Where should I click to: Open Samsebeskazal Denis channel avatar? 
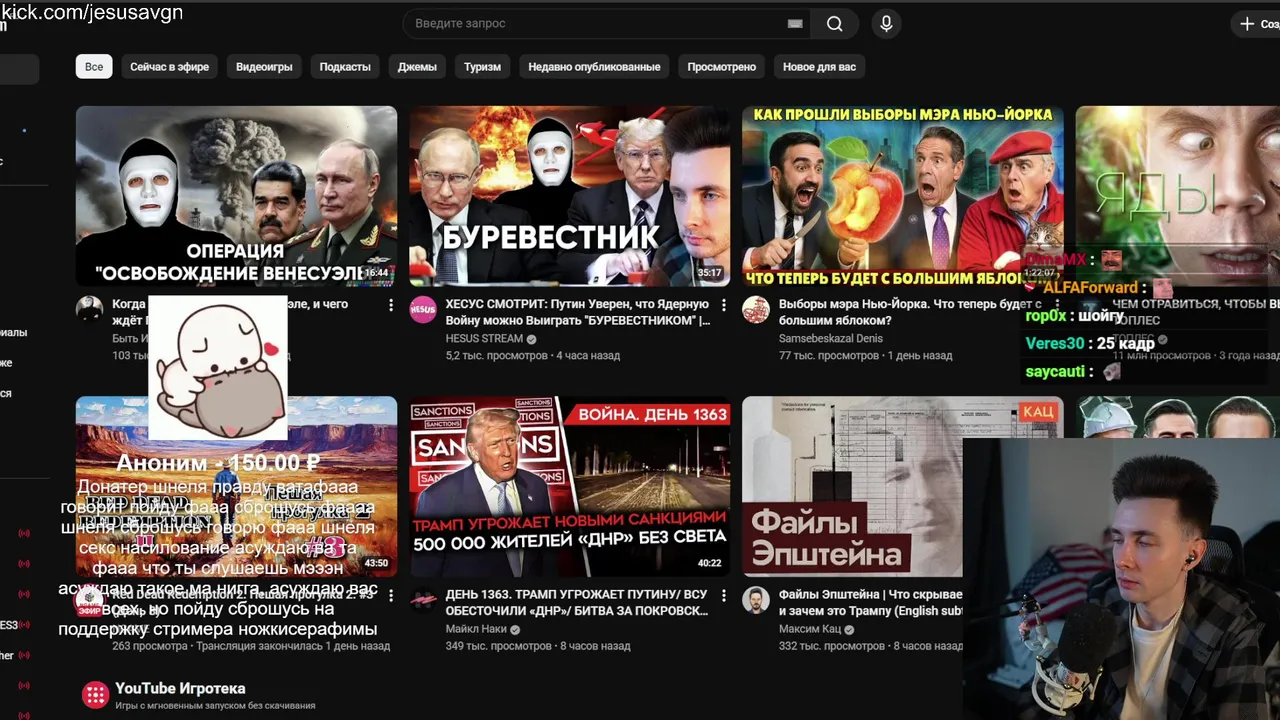(x=756, y=310)
